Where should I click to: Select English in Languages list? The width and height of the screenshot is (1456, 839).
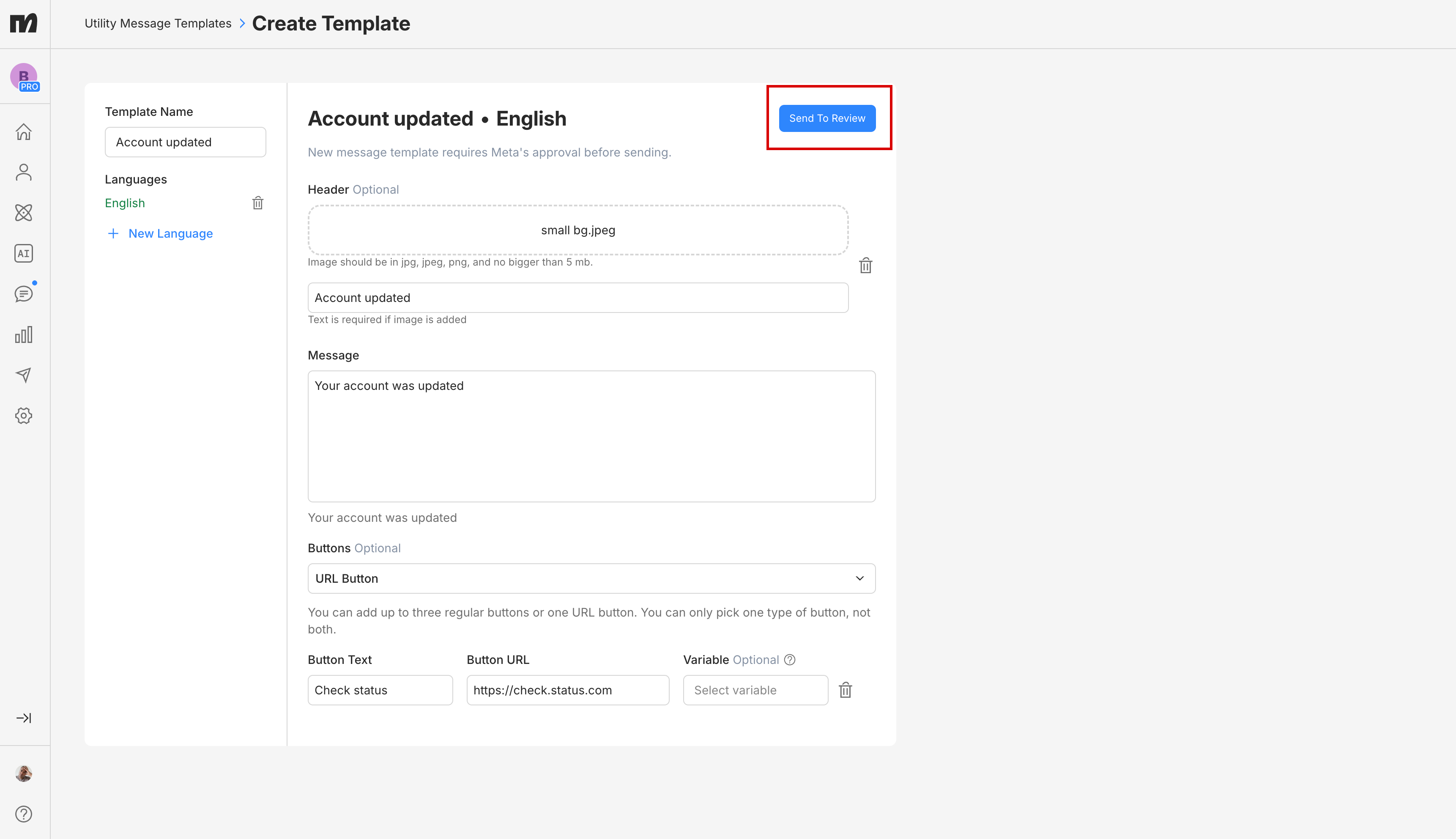(x=125, y=203)
